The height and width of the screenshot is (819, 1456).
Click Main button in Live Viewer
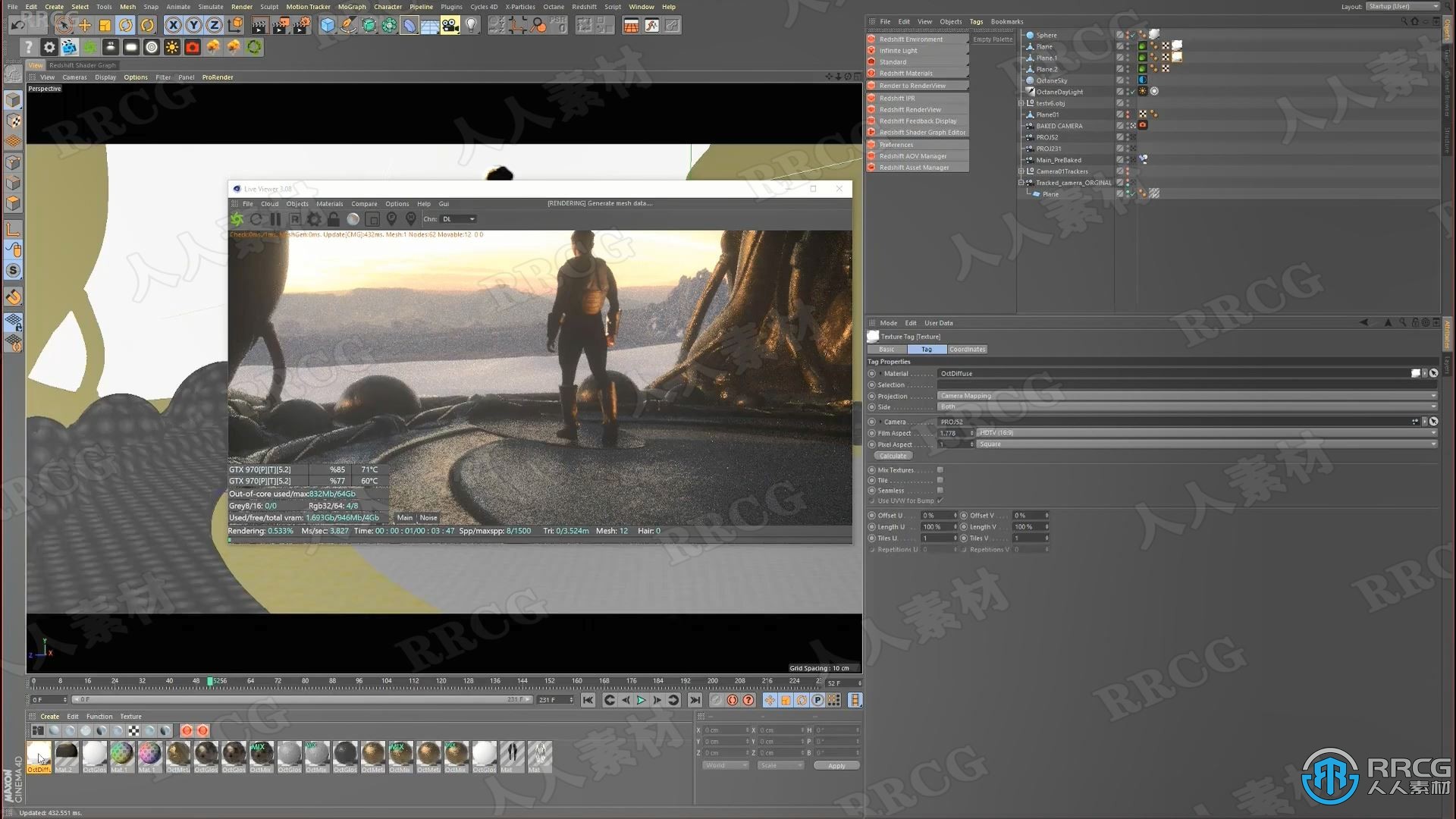[405, 518]
